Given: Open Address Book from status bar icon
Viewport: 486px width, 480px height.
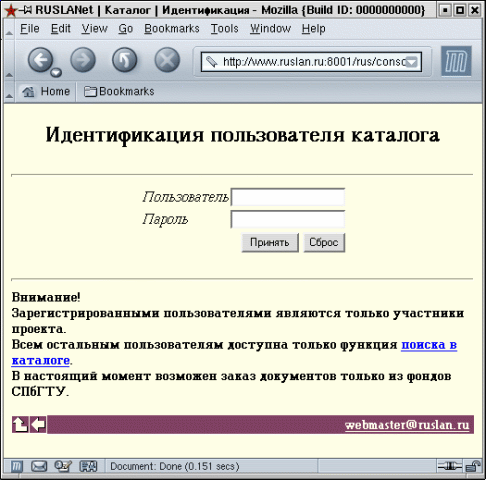Looking at the screenshot, I should pyautogui.click(x=88, y=466).
